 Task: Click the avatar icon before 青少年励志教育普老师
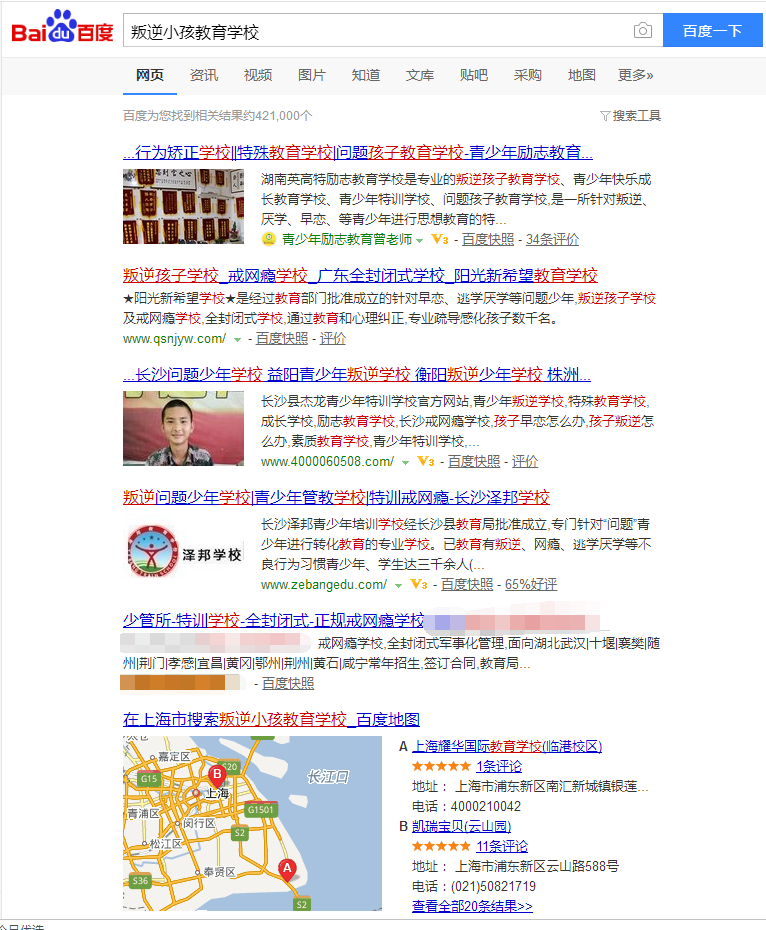pyautogui.click(x=269, y=239)
